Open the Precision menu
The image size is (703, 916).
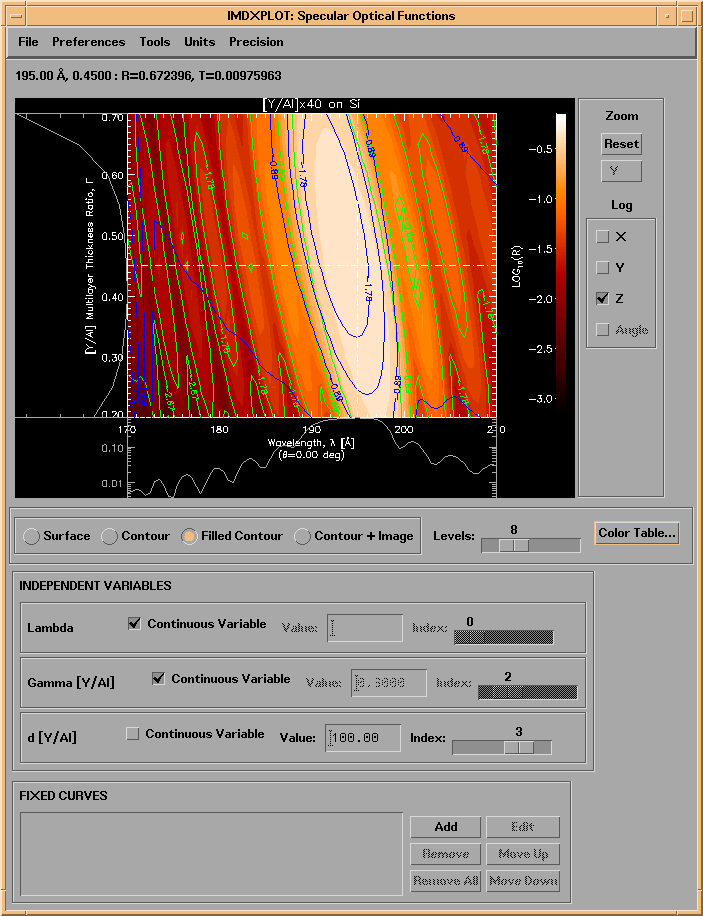[256, 42]
